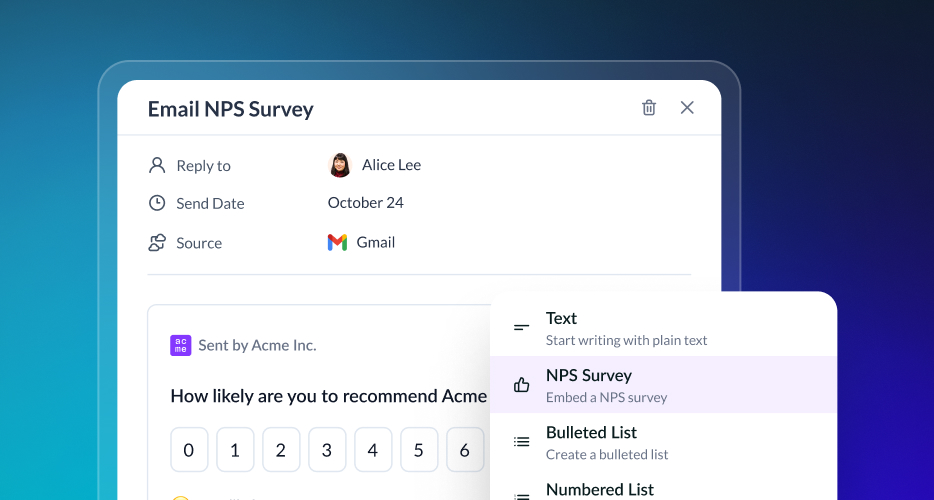Choose Bulleted List from the block menu
The height and width of the screenshot is (500, 934).
(x=664, y=442)
